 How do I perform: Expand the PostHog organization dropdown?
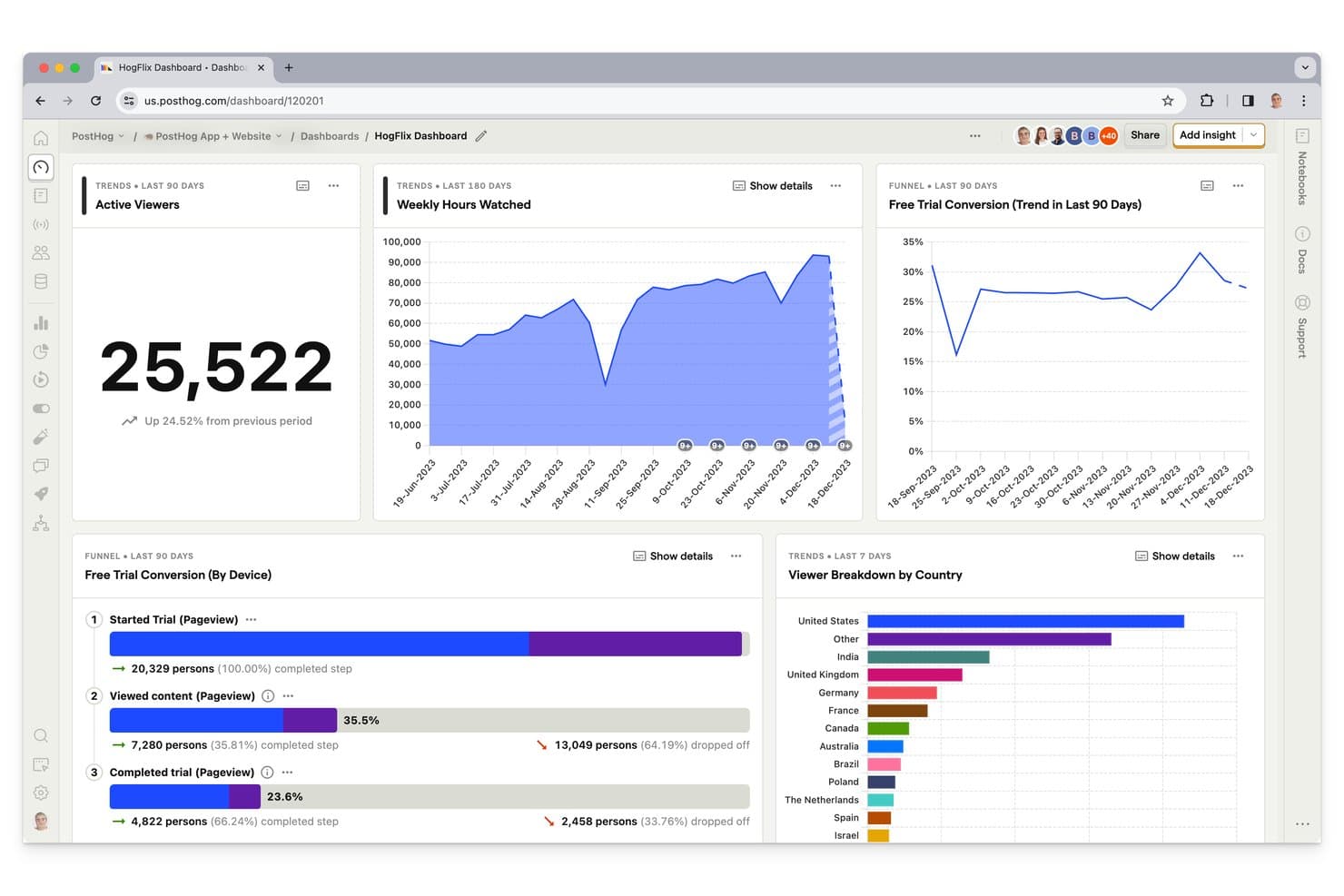(x=98, y=136)
